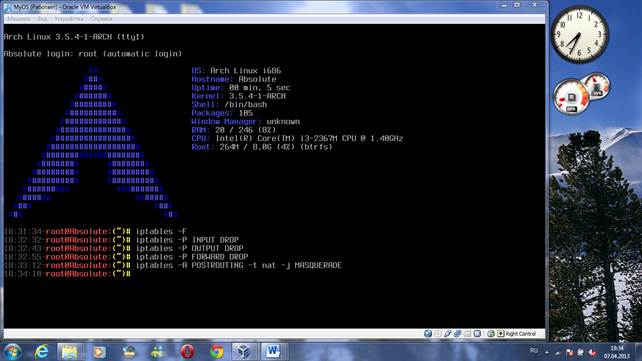Open the Устройства menu

(x=69, y=19)
